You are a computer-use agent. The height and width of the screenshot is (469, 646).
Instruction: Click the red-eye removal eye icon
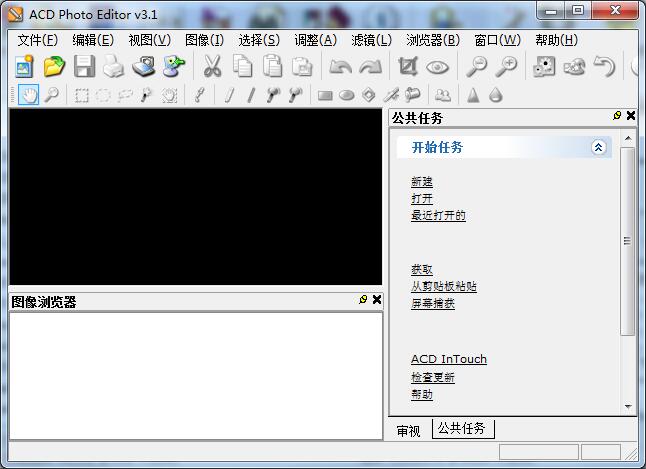tap(438, 67)
